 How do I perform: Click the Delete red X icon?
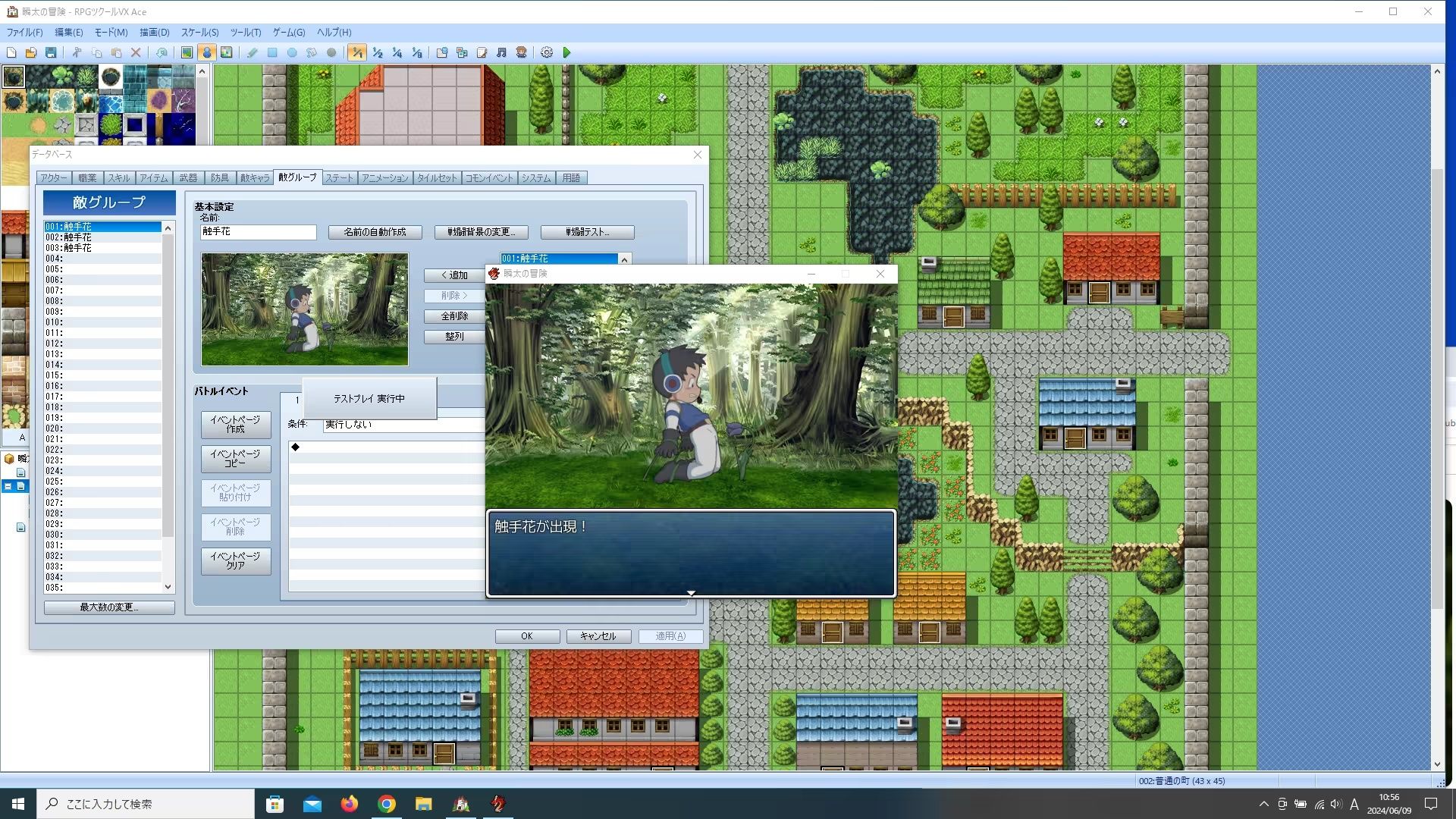click(136, 52)
